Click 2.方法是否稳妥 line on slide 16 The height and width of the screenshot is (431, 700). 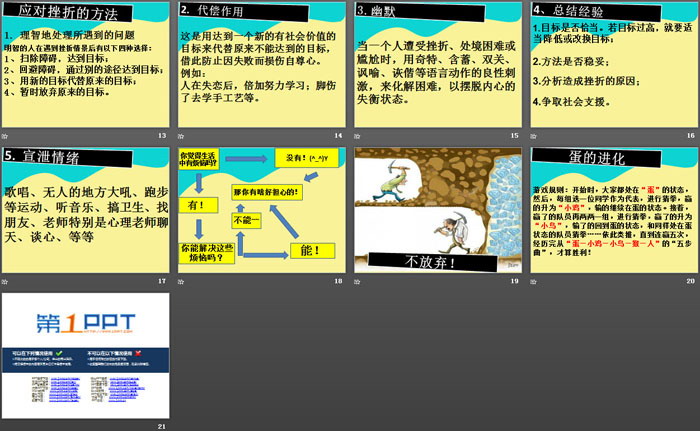571,62
